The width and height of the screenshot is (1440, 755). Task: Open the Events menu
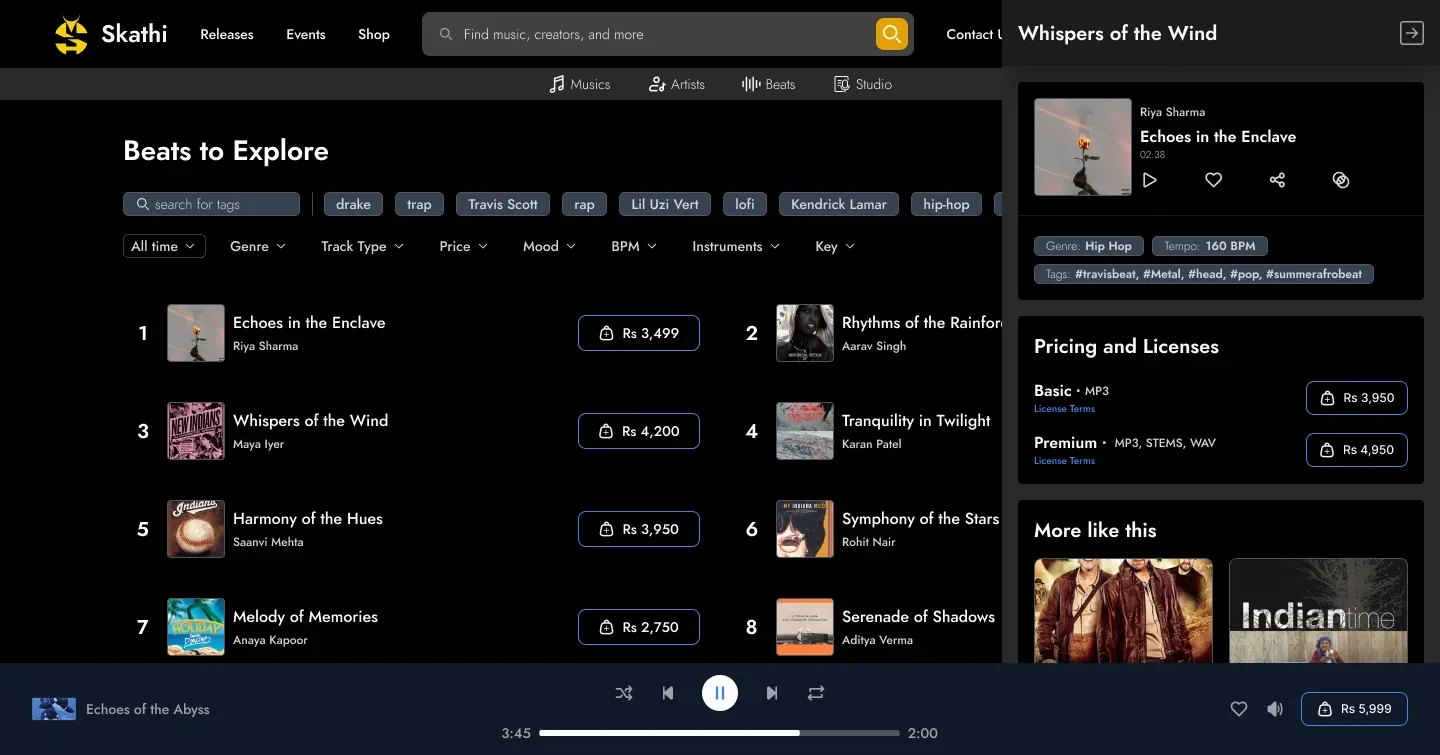point(306,34)
